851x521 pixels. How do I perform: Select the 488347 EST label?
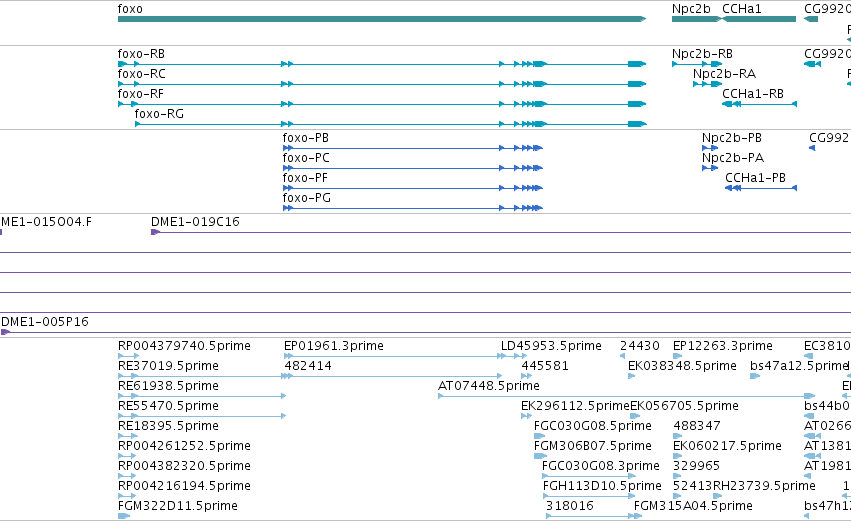(x=697, y=426)
